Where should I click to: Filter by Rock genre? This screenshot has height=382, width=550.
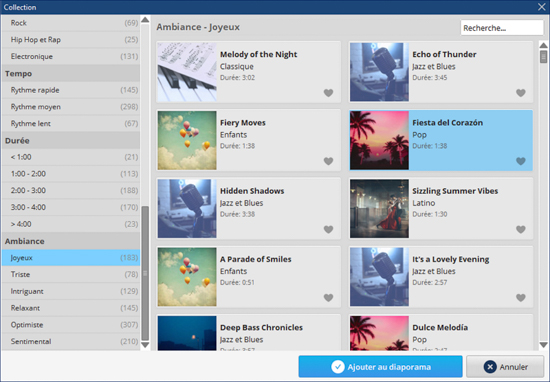click(71, 23)
